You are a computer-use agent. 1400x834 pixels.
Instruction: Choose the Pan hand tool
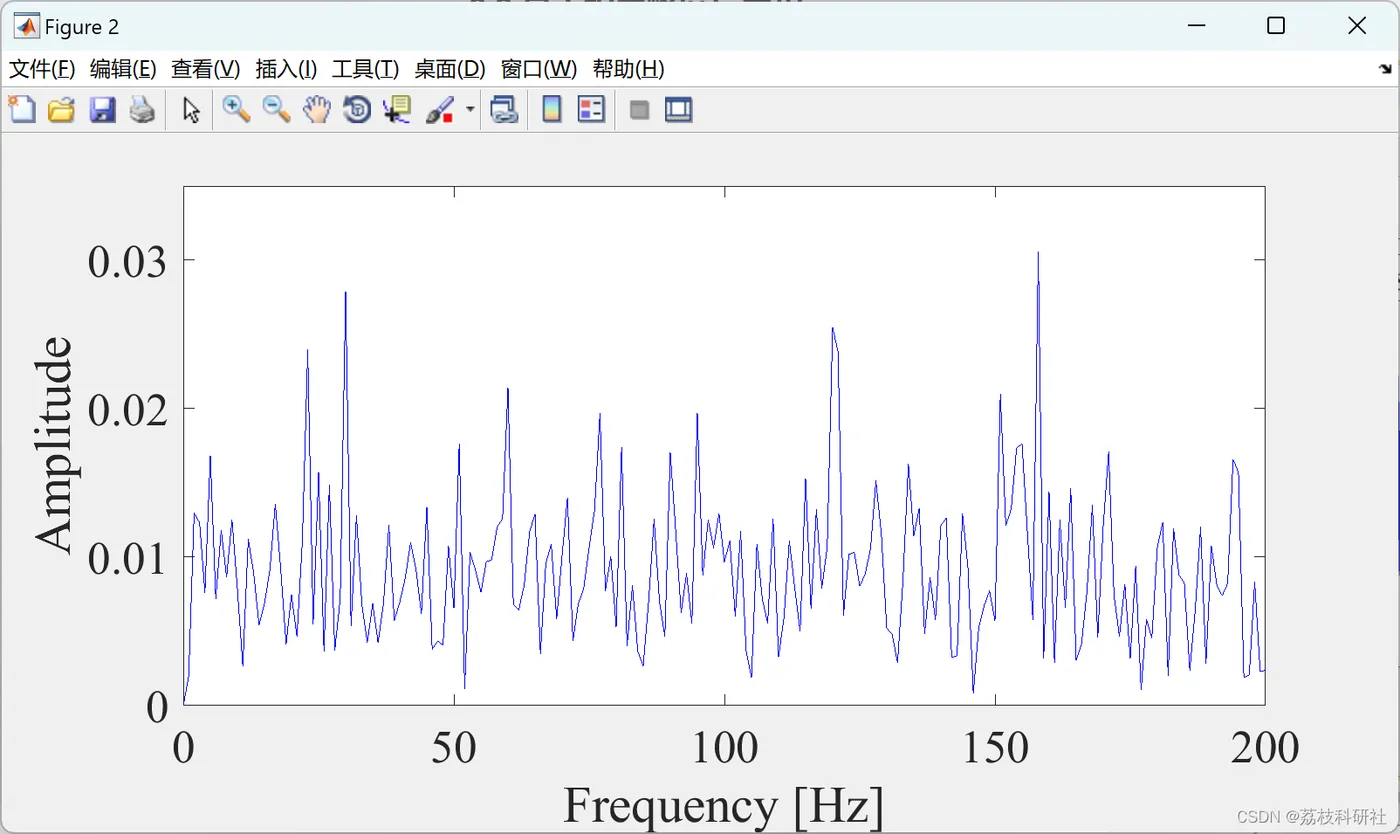[x=317, y=109]
